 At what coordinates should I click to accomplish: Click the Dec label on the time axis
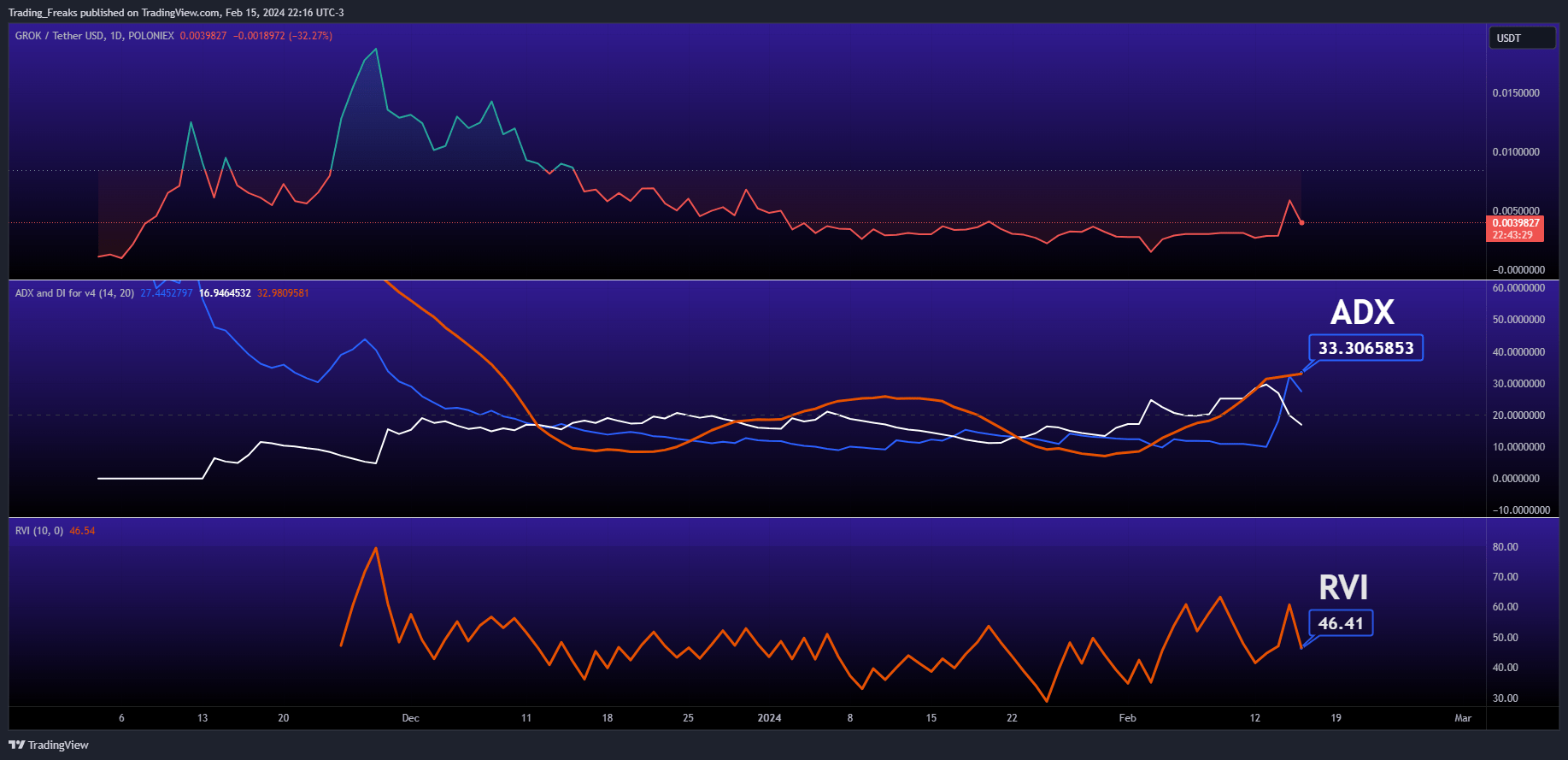click(410, 718)
